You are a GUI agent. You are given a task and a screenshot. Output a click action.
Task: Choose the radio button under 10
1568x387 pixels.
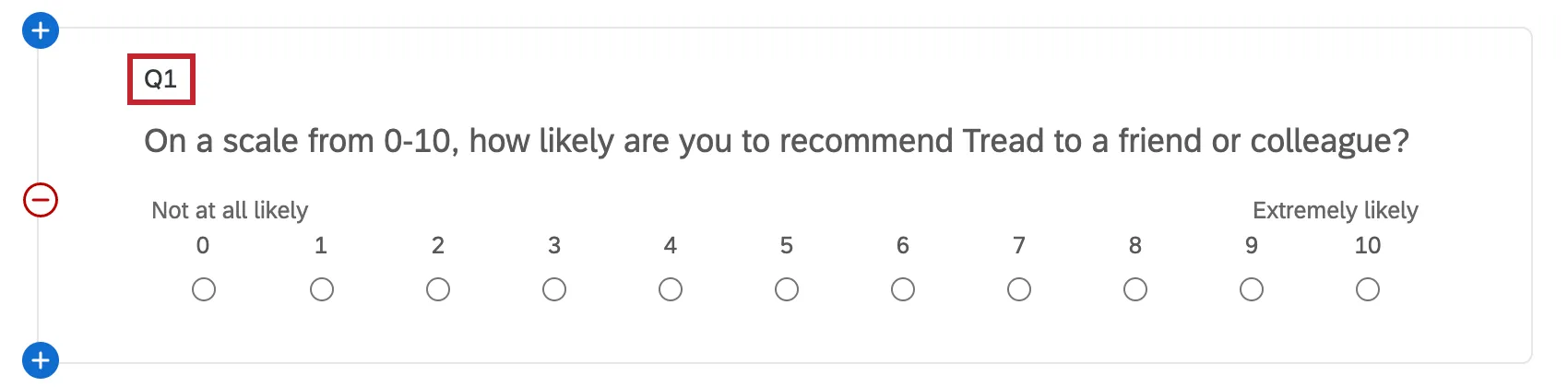pos(1368,289)
